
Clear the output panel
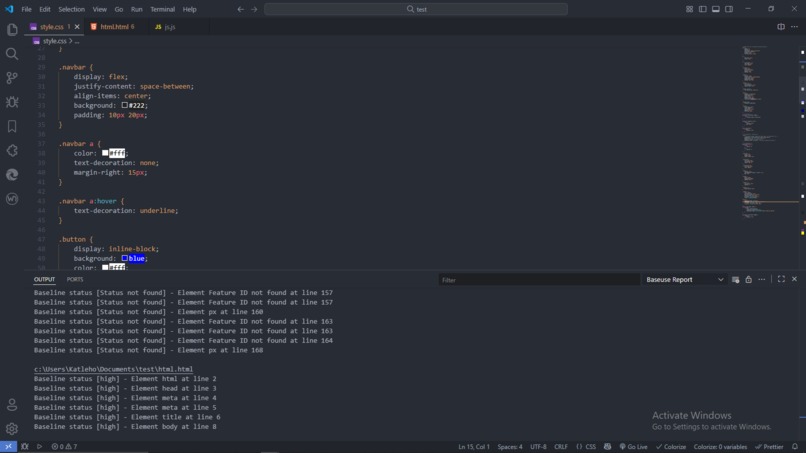[x=736, y=280]
